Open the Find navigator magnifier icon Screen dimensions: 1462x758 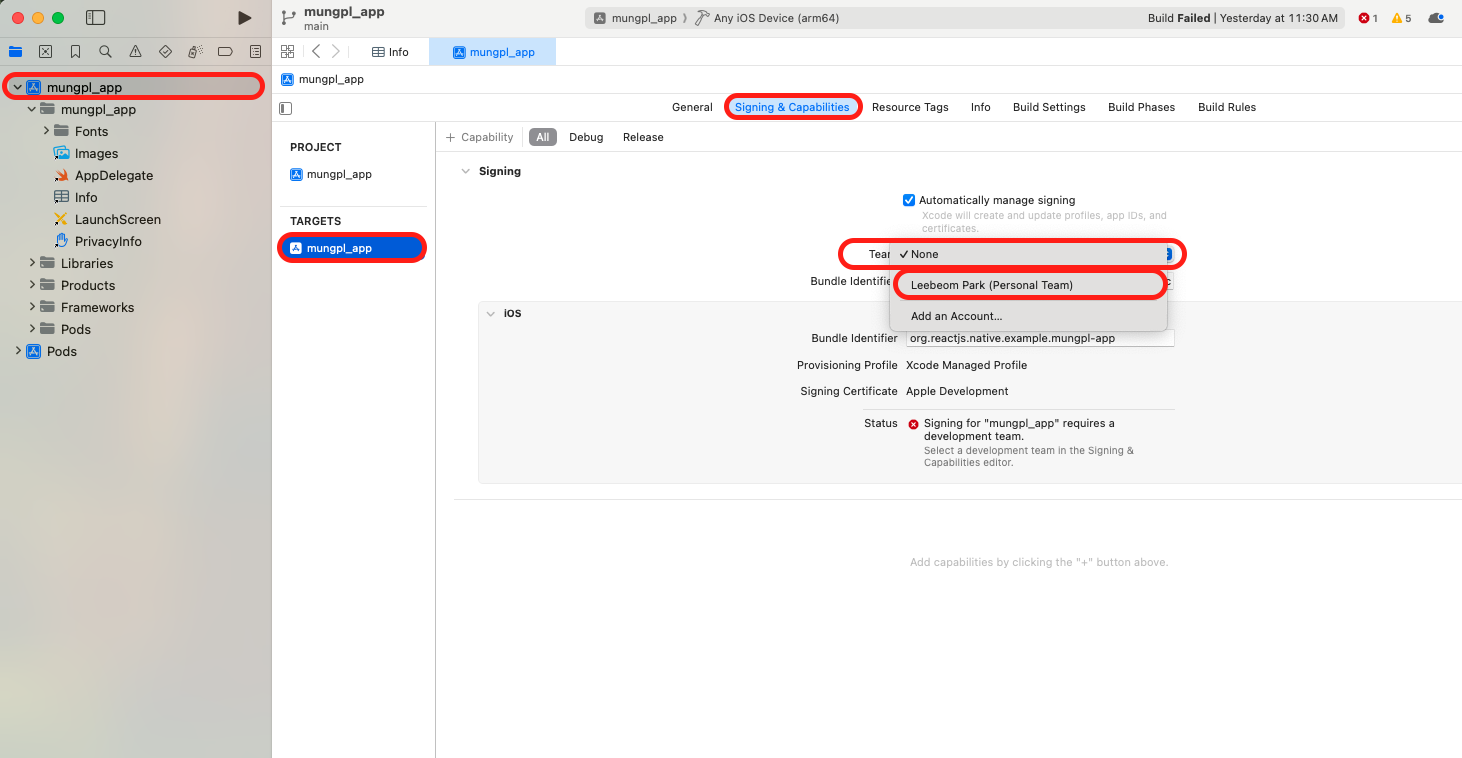pos(105,51)
